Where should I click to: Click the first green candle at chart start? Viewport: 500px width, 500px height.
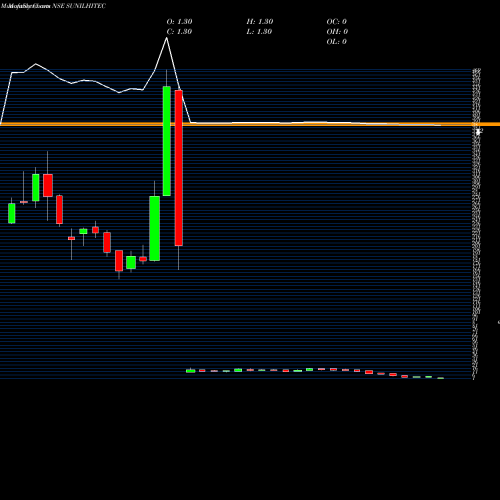pyautogui.click(x=12, y=213)
